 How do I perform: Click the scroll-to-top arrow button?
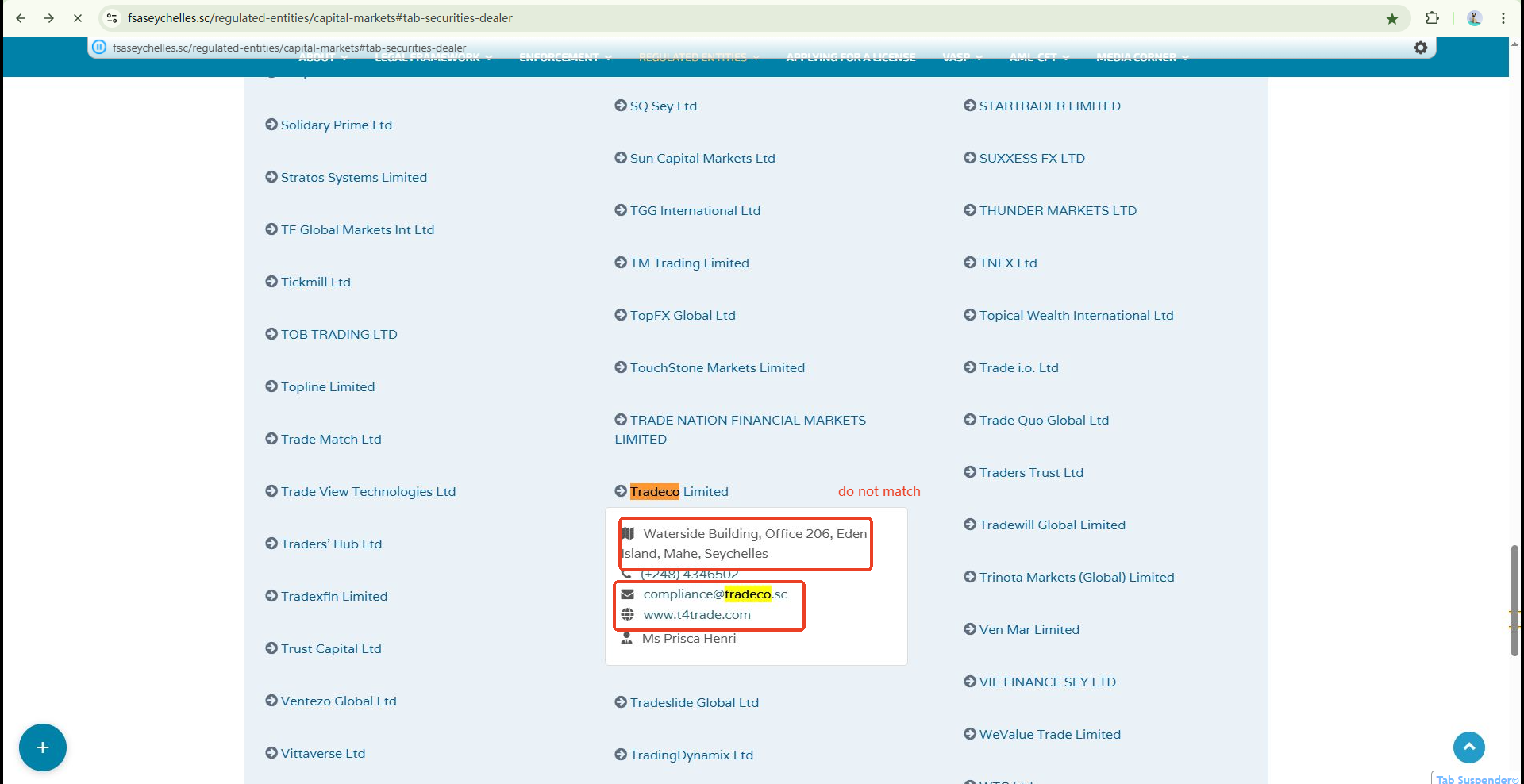pyautogui.click(x=1468, y=747)
